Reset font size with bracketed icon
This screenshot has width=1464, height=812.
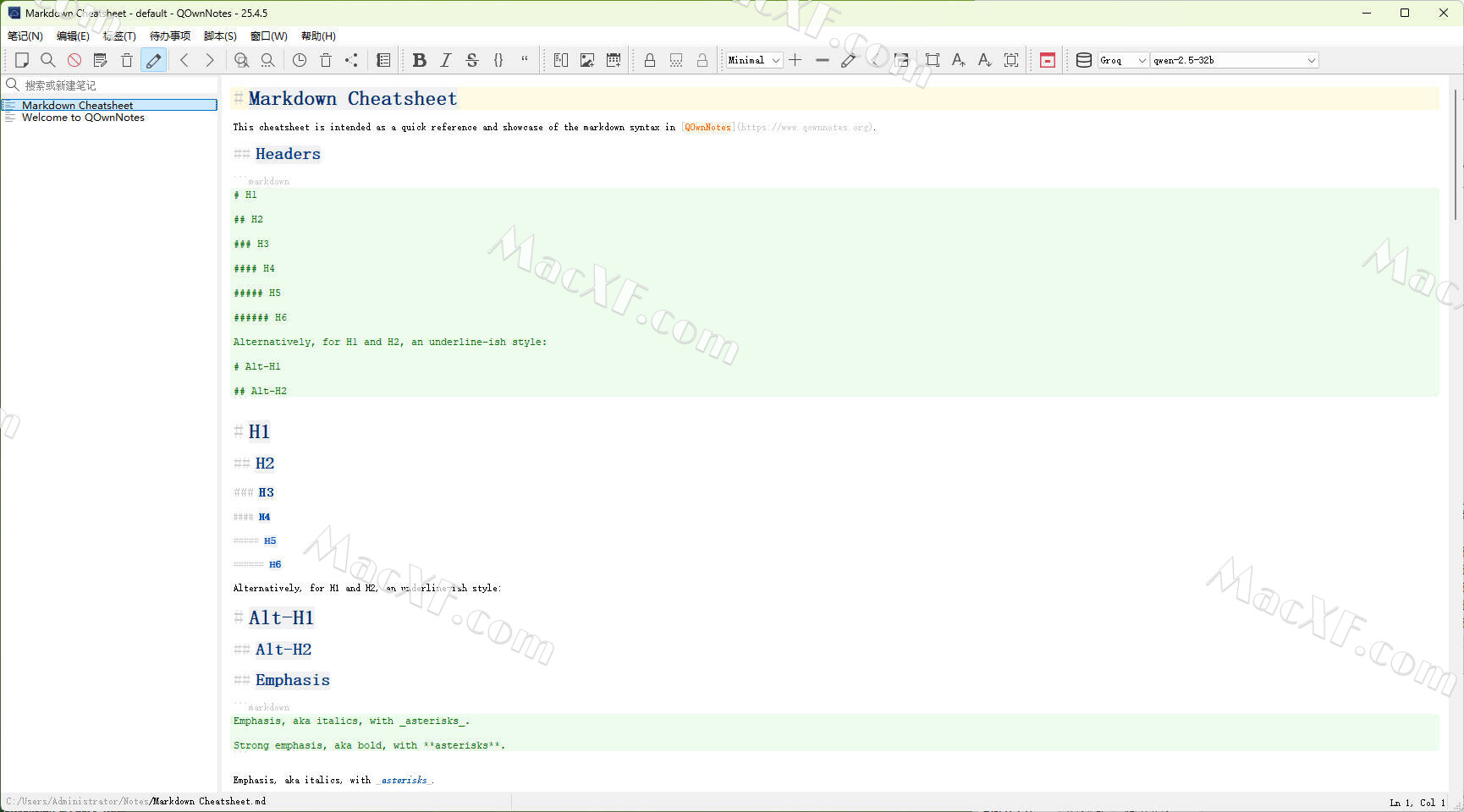(1011, 60)
